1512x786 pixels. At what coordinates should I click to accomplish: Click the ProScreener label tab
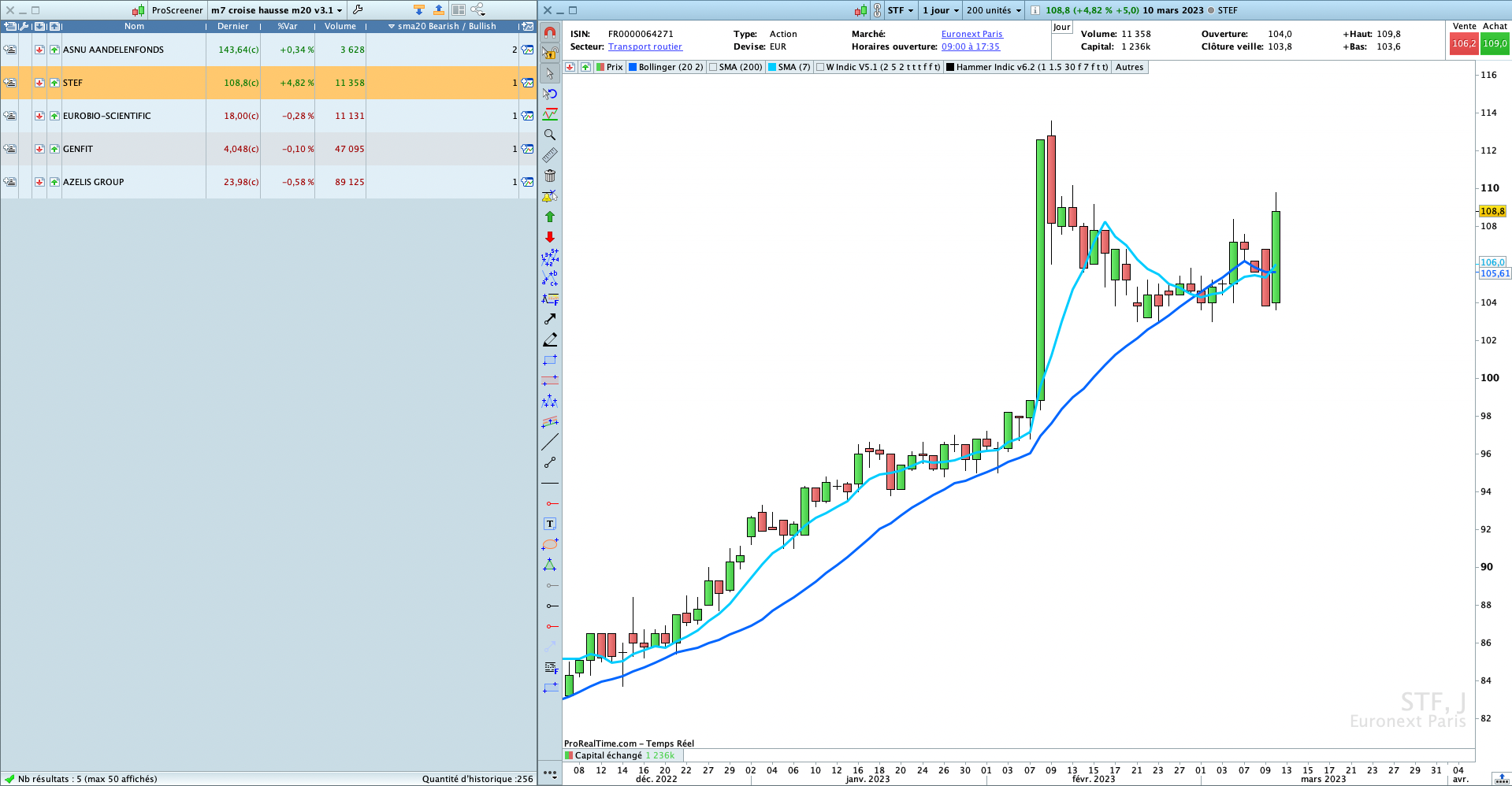pyautogui.click(x=177, y=10)
